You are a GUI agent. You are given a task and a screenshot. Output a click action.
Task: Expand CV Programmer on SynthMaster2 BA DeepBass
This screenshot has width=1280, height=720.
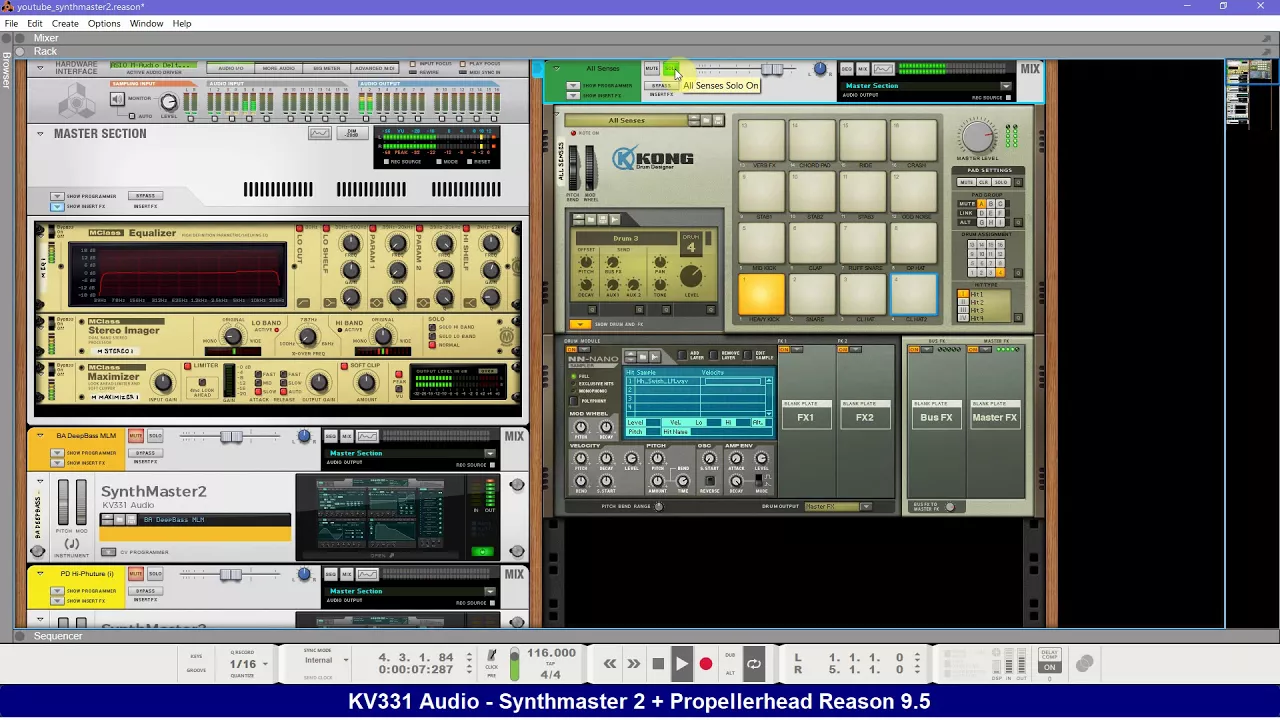point(109,552)
